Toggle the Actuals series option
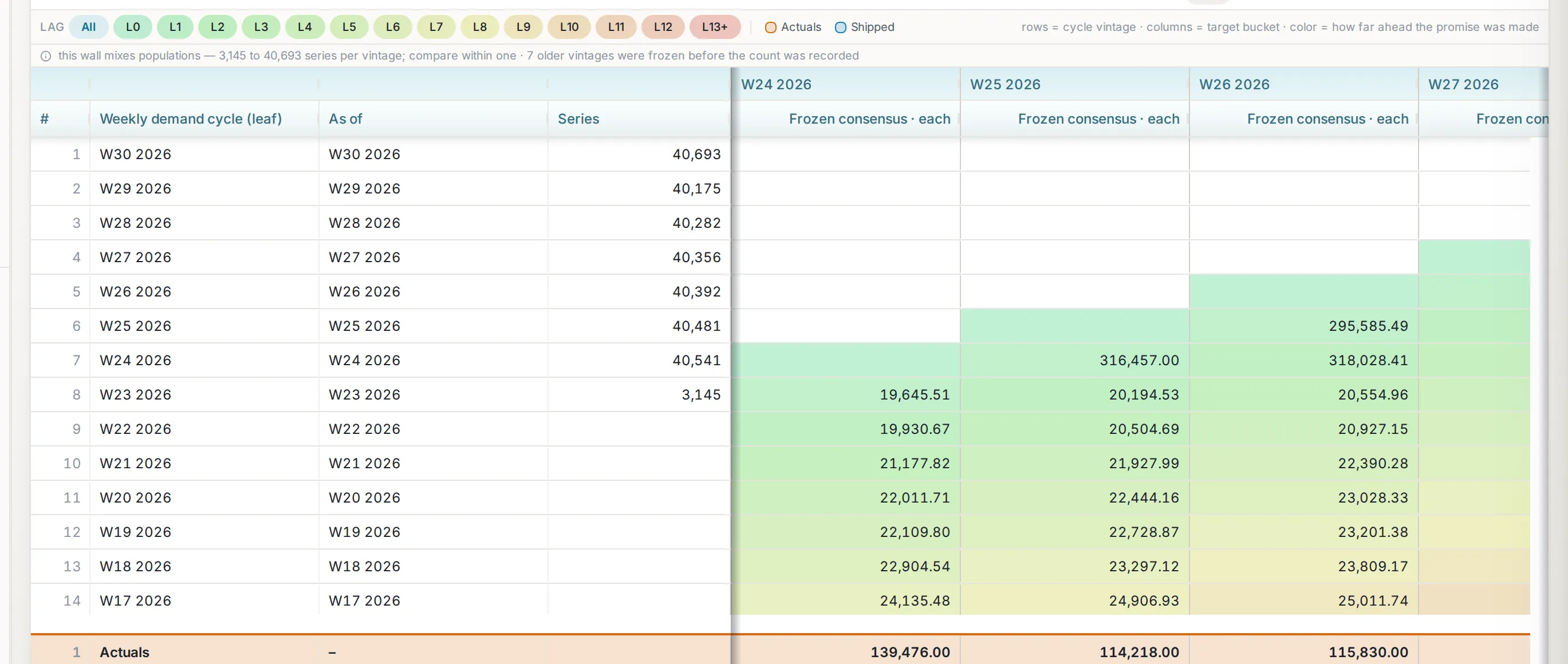Screen dimensions: 1568x664 (793, 27)
